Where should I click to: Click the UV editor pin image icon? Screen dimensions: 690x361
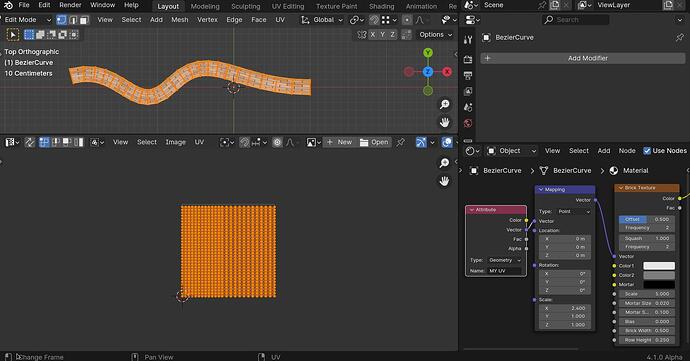pos(400,142)
